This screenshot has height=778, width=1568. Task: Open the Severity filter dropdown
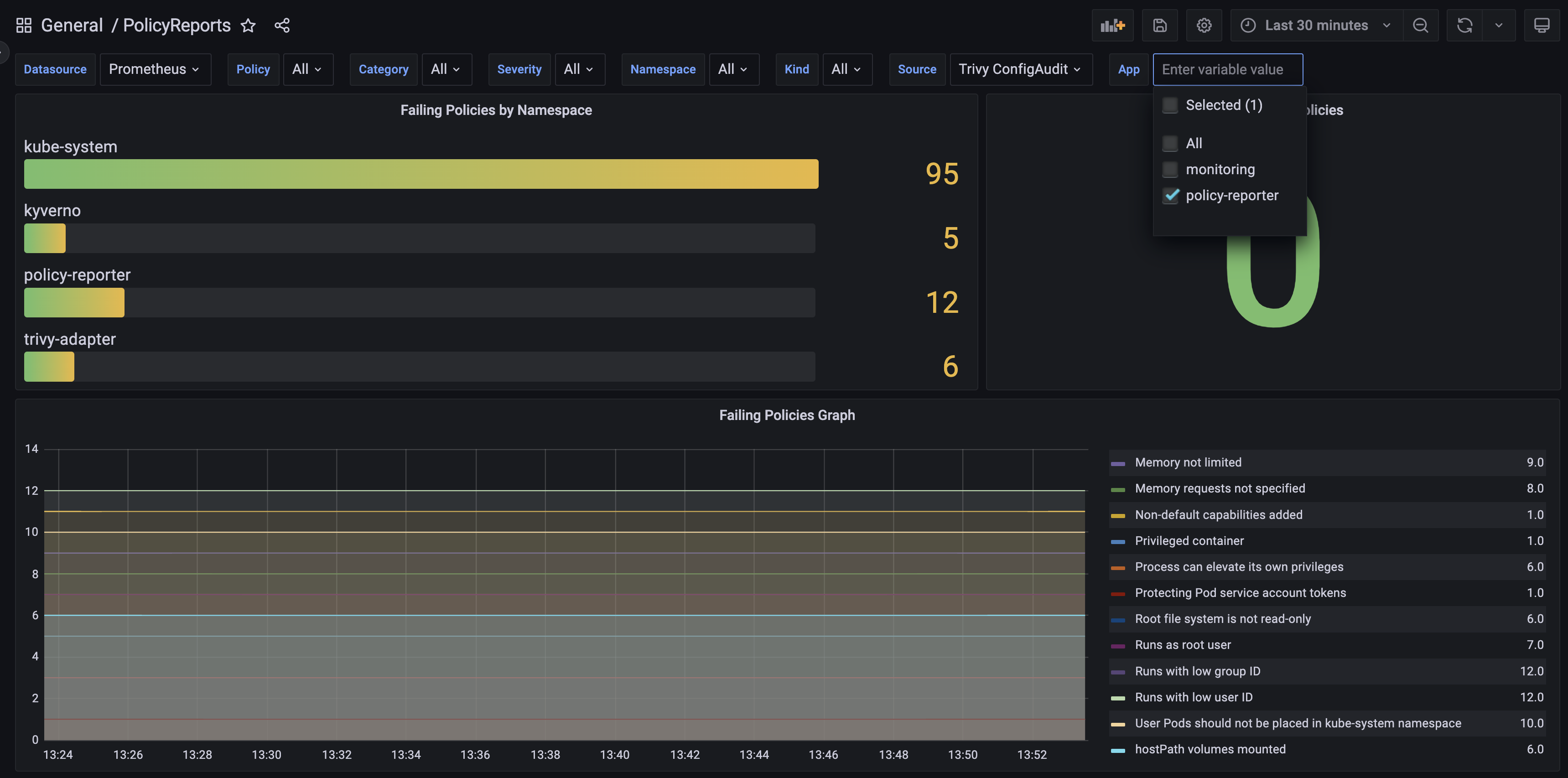point(579,69)
